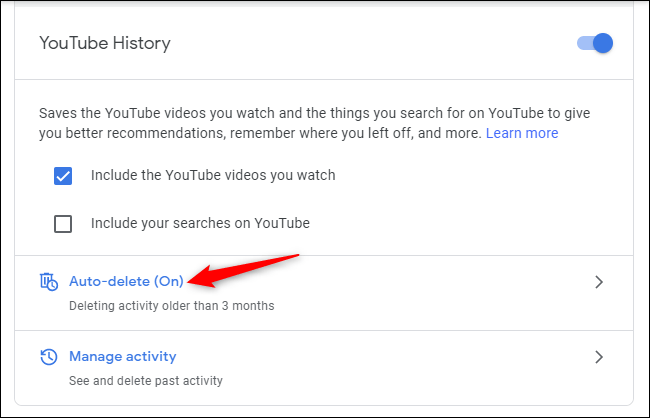Open the Auto-delete (On) settings
The width and height of the screenshot is (650, 418).
click(x=126, y=281)
